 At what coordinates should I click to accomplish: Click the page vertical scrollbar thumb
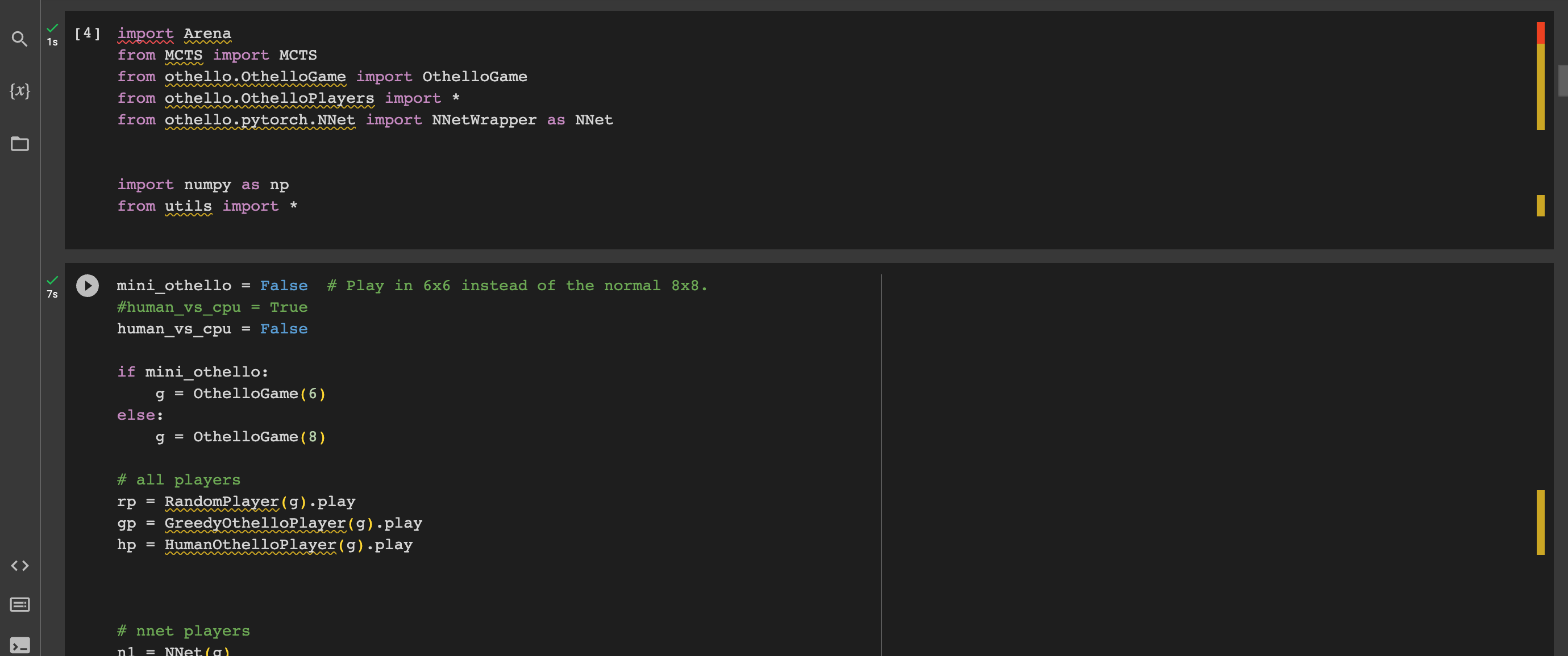(1562, 80)
